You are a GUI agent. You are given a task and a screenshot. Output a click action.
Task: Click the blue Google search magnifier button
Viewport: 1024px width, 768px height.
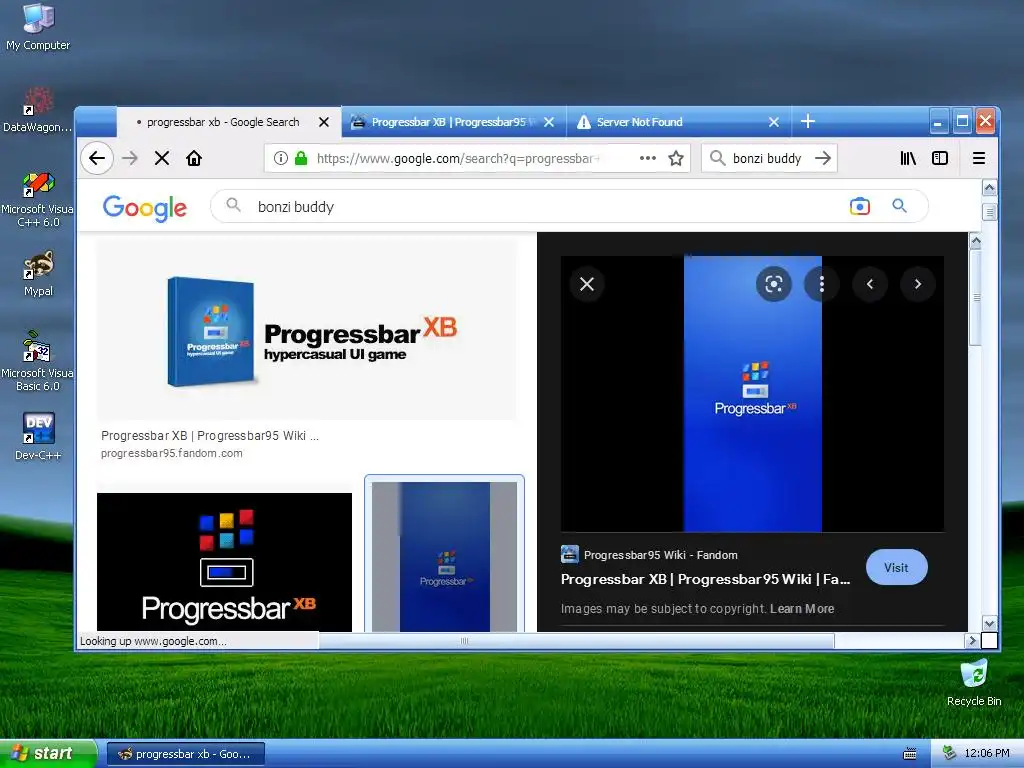coord(899,206)
